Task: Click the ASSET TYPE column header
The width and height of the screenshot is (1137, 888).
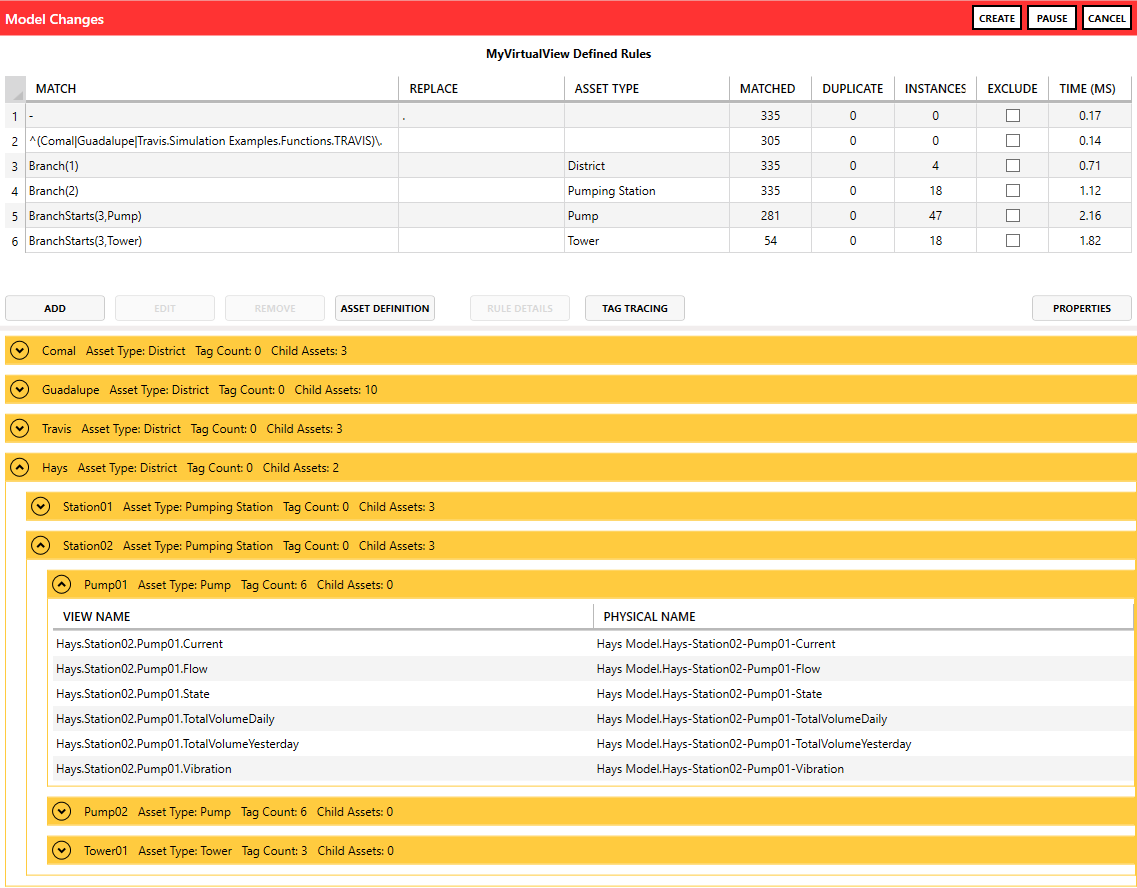Action: pyautogui.click(x=606, y=89)
